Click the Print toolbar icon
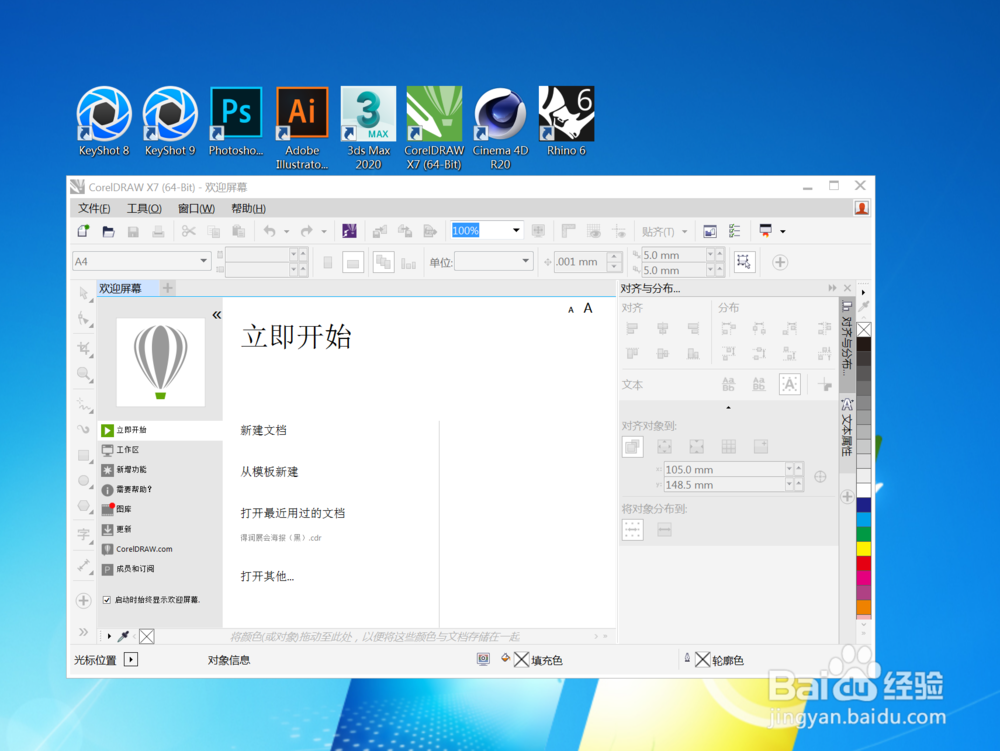Viewport: 1000px width, 751px height. (x=158, y=231)
